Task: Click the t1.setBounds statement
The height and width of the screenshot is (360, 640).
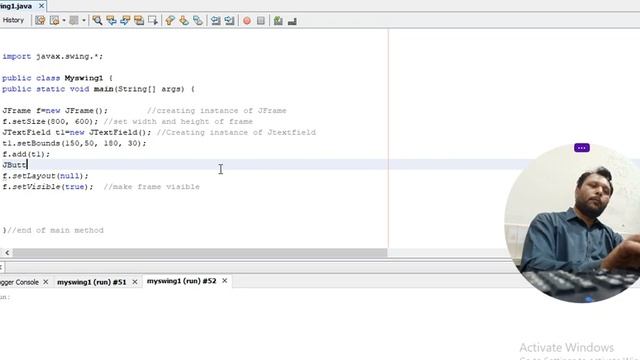Action: click(74, 143)
